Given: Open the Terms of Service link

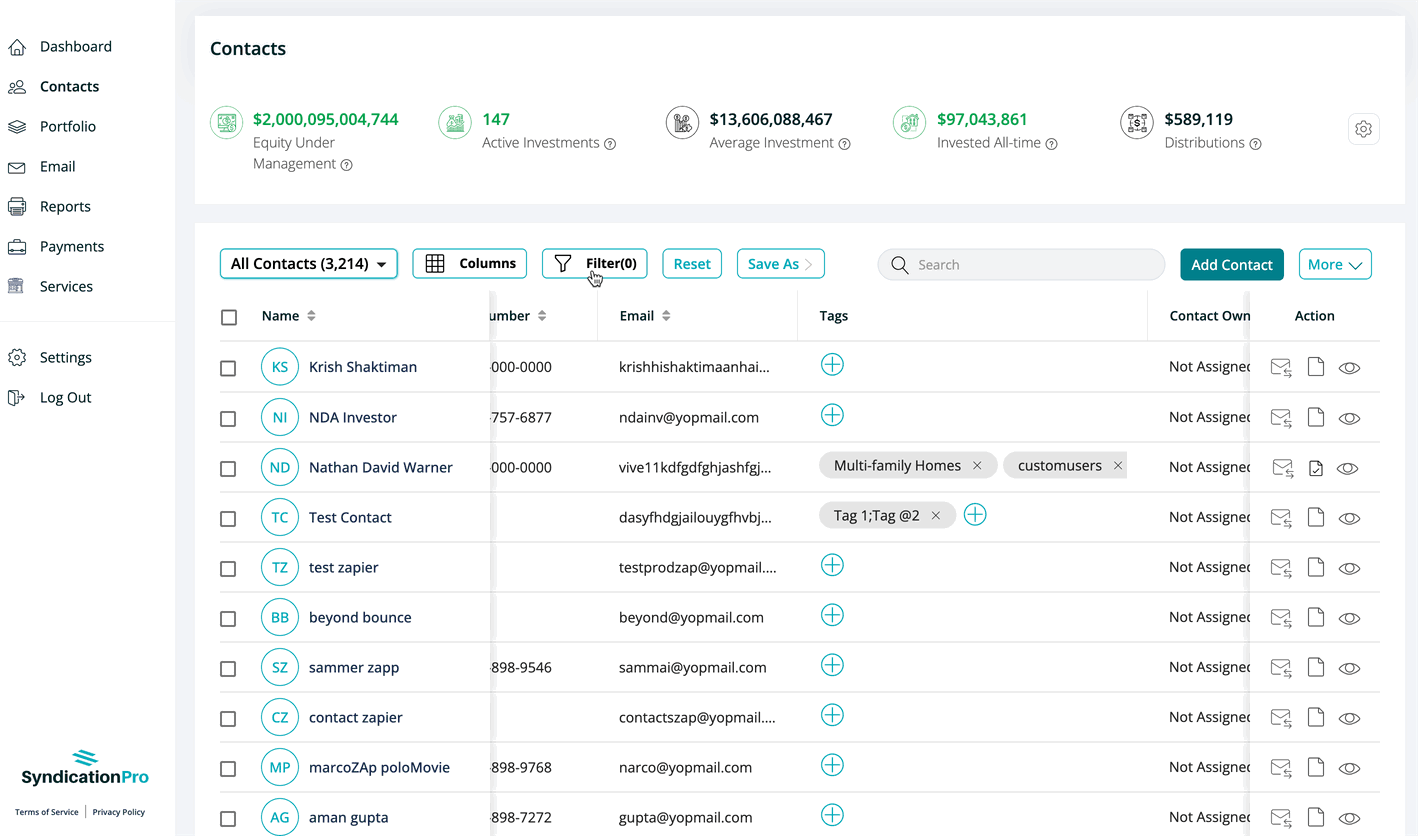Looking at the screenshot, I should pyautogui.click(x=46, y=812).
